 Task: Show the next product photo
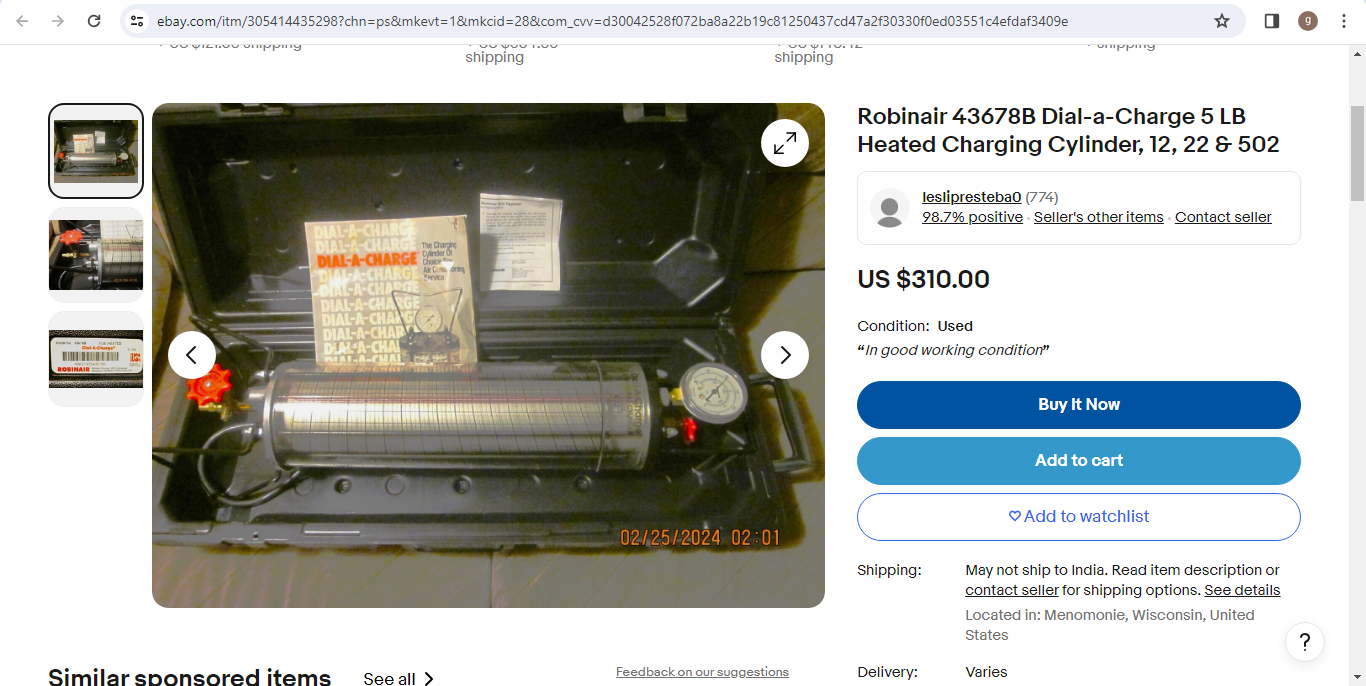click(x=785, y=355)
